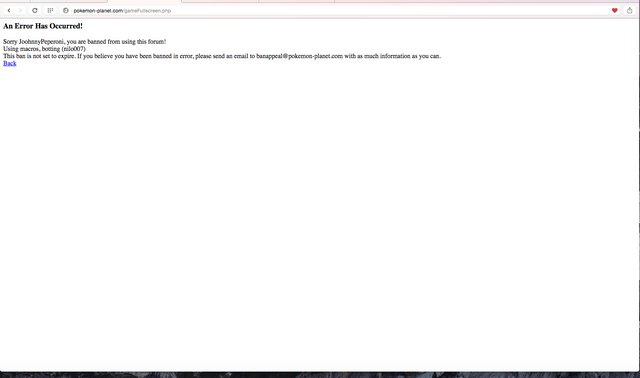Image resolution: width=640 pixels, height=378 pixels.
Task: Open the Speed Dial grid icon
Action: [50, 11]
